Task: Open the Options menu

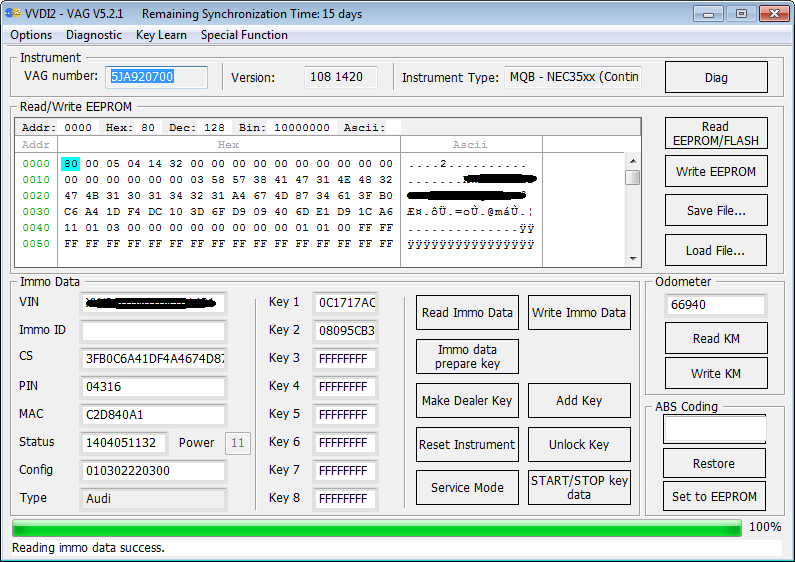Action: click(31, 35)
